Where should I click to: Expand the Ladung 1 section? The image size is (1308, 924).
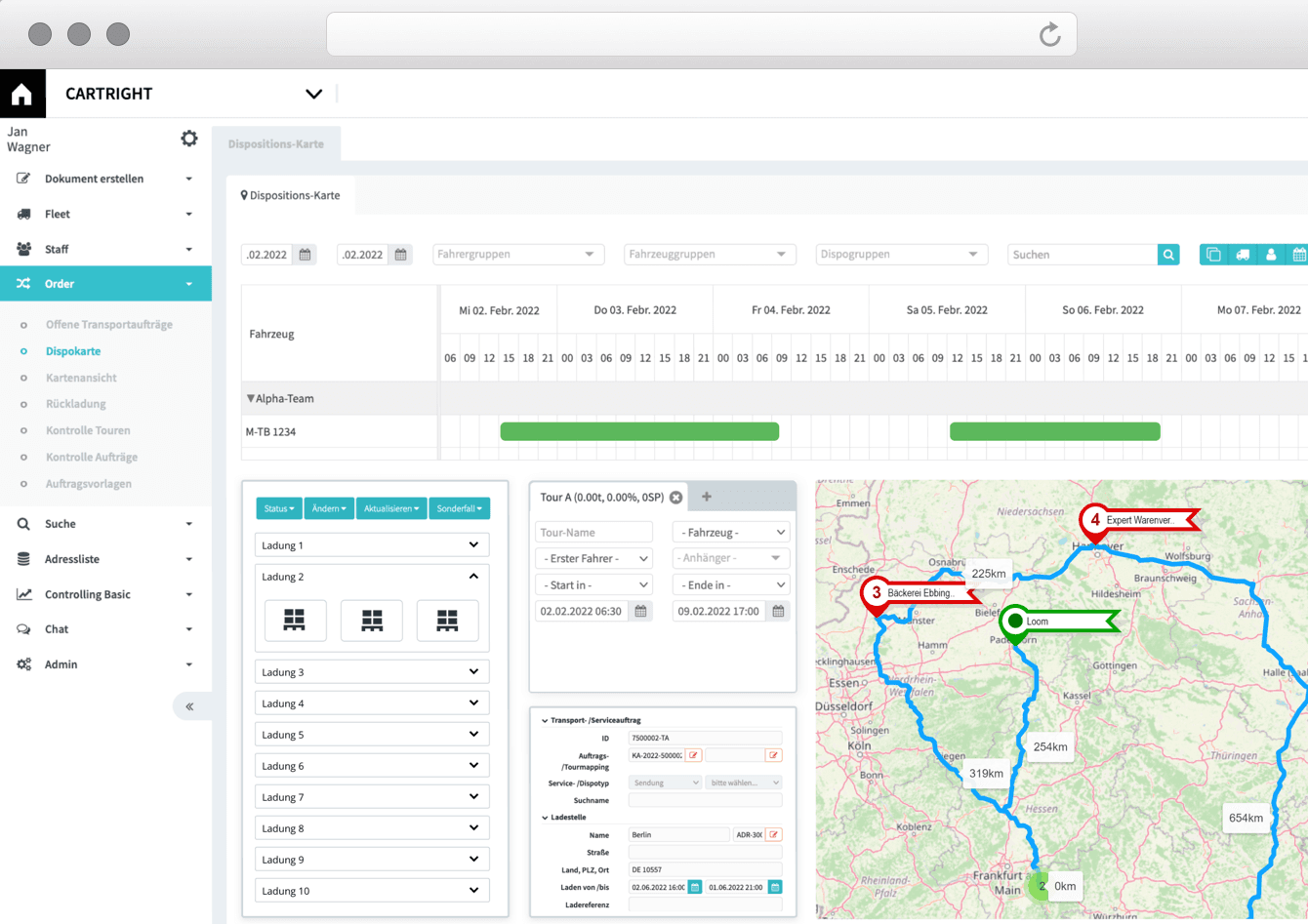pos(372,545)
